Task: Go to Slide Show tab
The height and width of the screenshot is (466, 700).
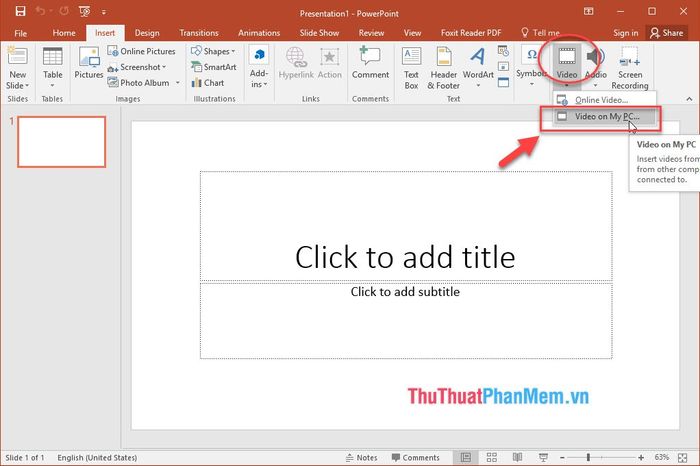Action: click(x=319, y=33)
